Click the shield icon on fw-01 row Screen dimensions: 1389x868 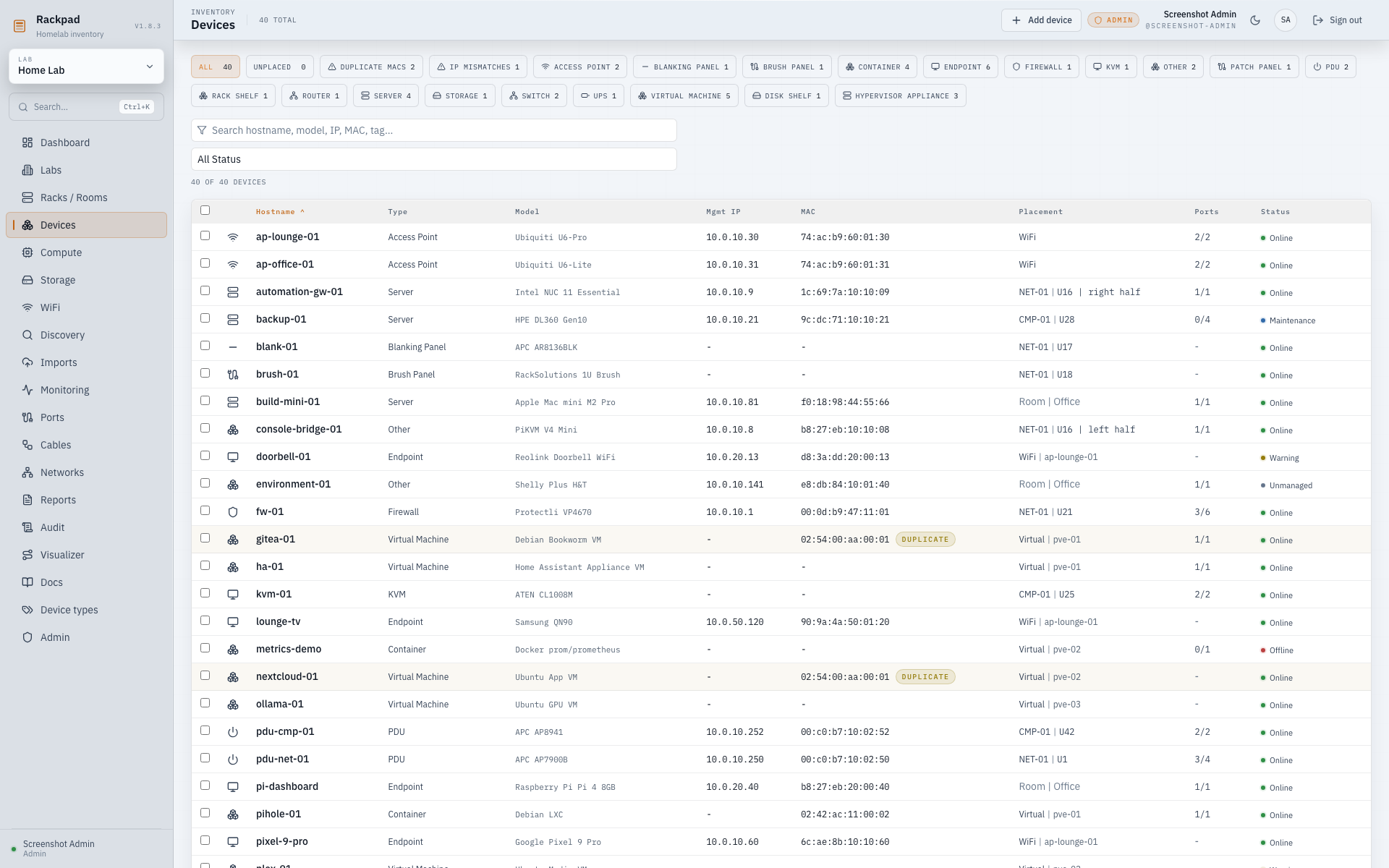point(233,512)
